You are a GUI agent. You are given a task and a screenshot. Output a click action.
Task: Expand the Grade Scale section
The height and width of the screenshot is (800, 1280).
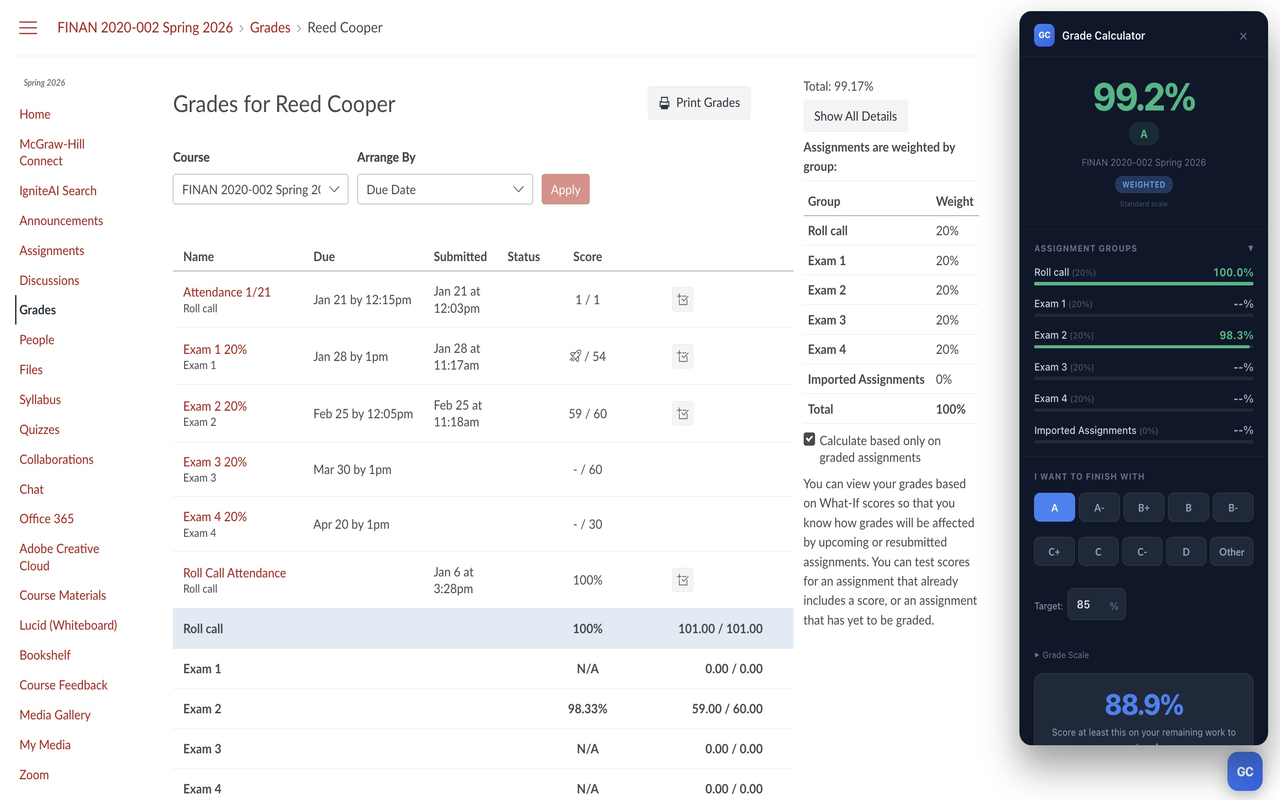(1062, 655)
